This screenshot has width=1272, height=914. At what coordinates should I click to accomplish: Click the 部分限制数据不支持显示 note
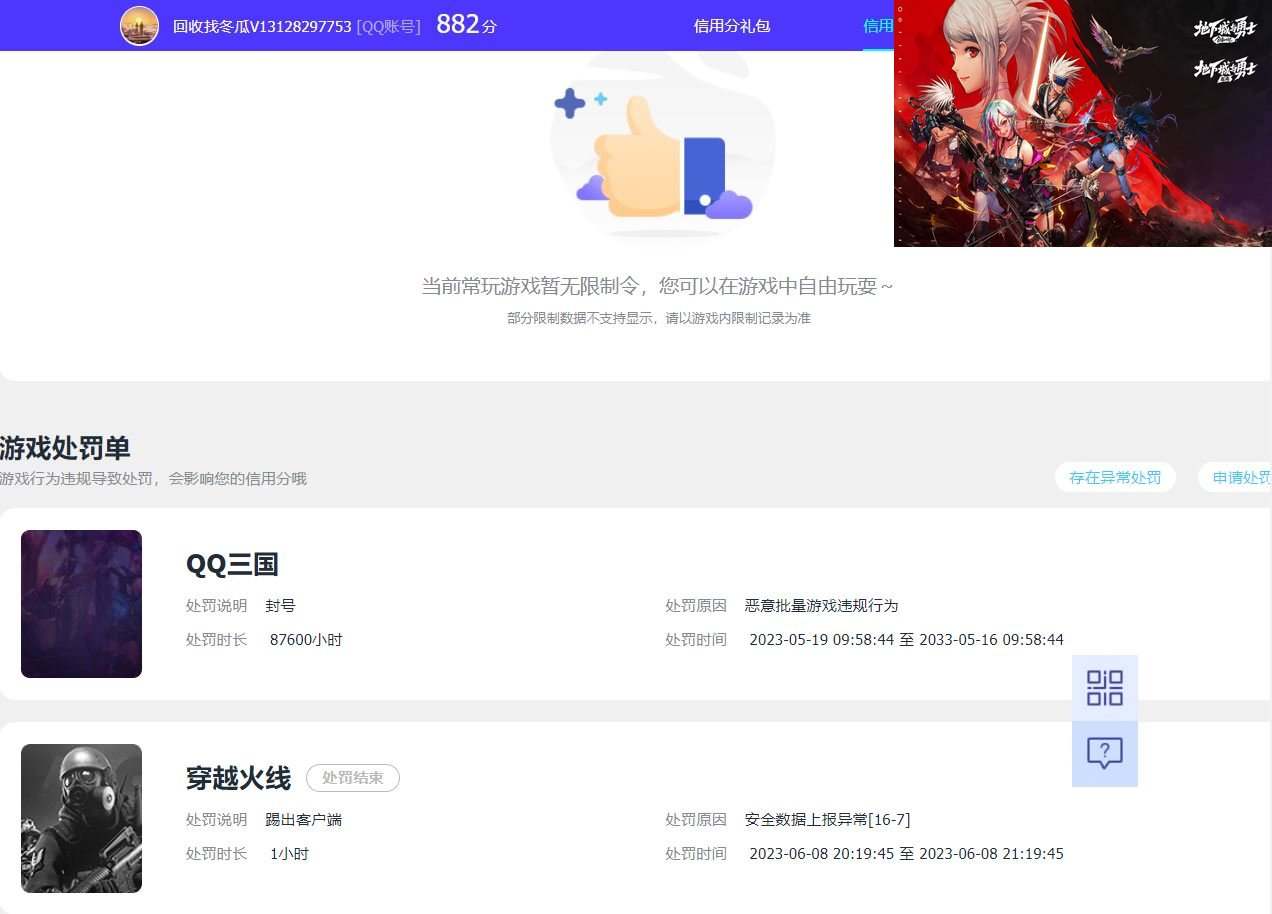659,319
